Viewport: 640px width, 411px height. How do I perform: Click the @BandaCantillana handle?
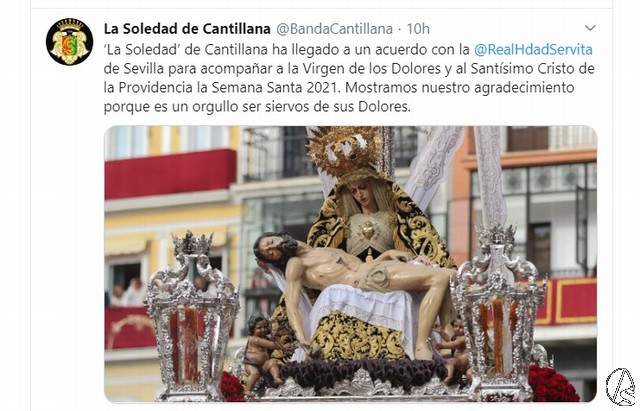tap(334, 29)
